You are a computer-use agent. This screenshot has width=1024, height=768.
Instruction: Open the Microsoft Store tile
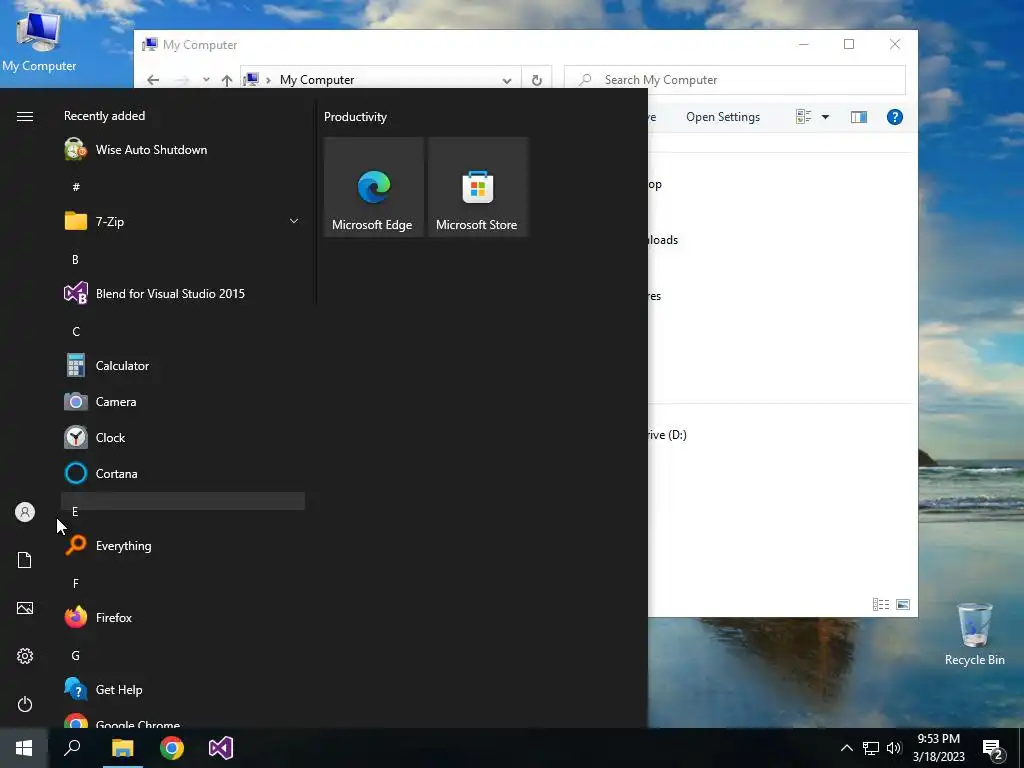click(477, 187)
